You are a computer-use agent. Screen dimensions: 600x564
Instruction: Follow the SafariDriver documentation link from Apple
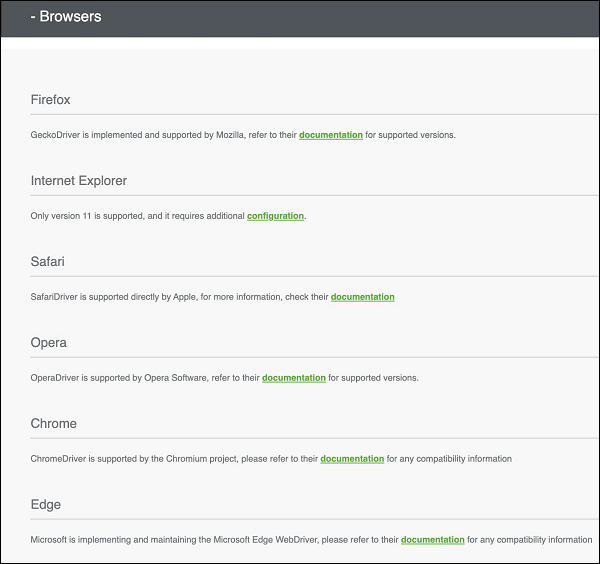tap(362, 297)
